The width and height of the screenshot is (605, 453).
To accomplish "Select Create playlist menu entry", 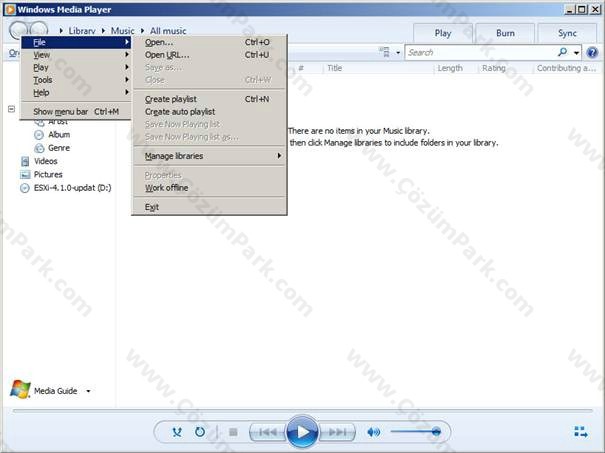I will click(209, 99).
